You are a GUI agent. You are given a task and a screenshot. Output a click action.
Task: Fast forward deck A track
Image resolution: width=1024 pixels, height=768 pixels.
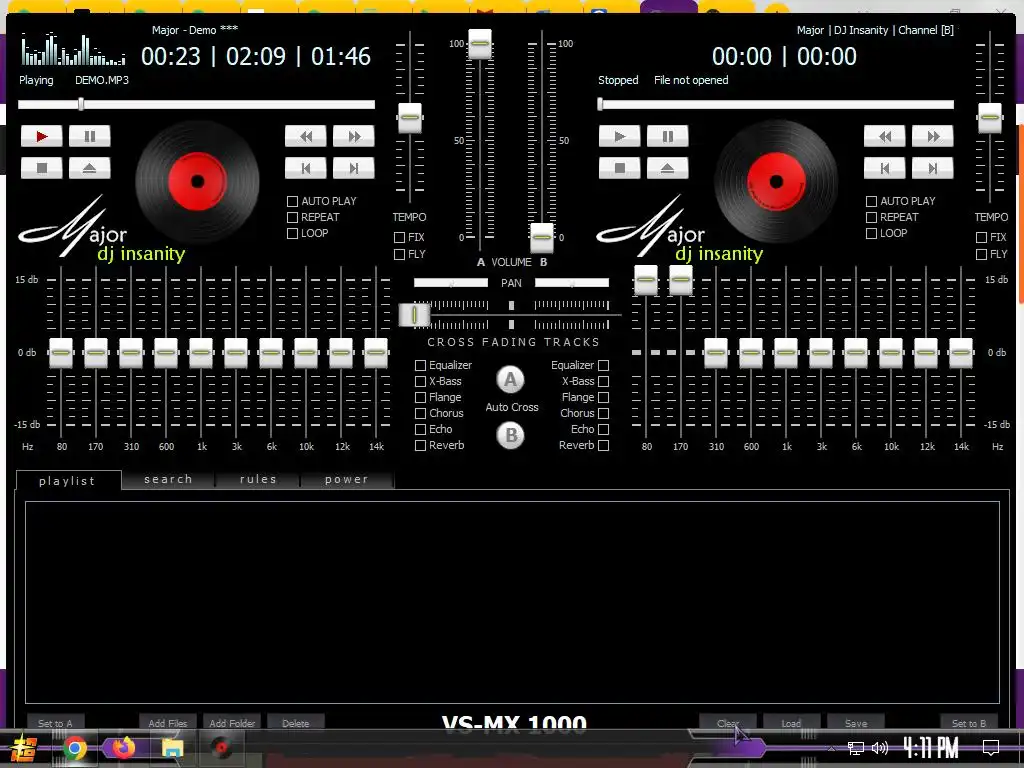tap(354, 136)
